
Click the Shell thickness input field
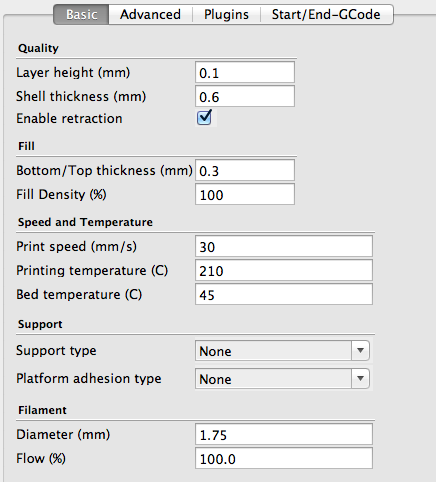click(245, 96)
